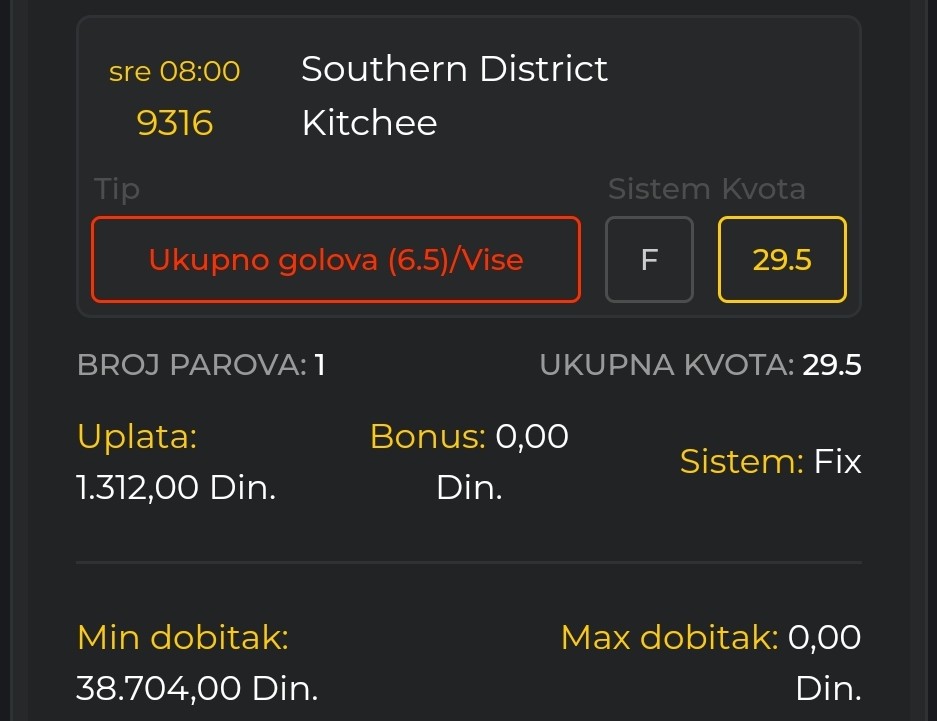Screen dimensions: 937x721
Task: Click the yellow 29.5 odds box
Action: [x=782, y=260]
